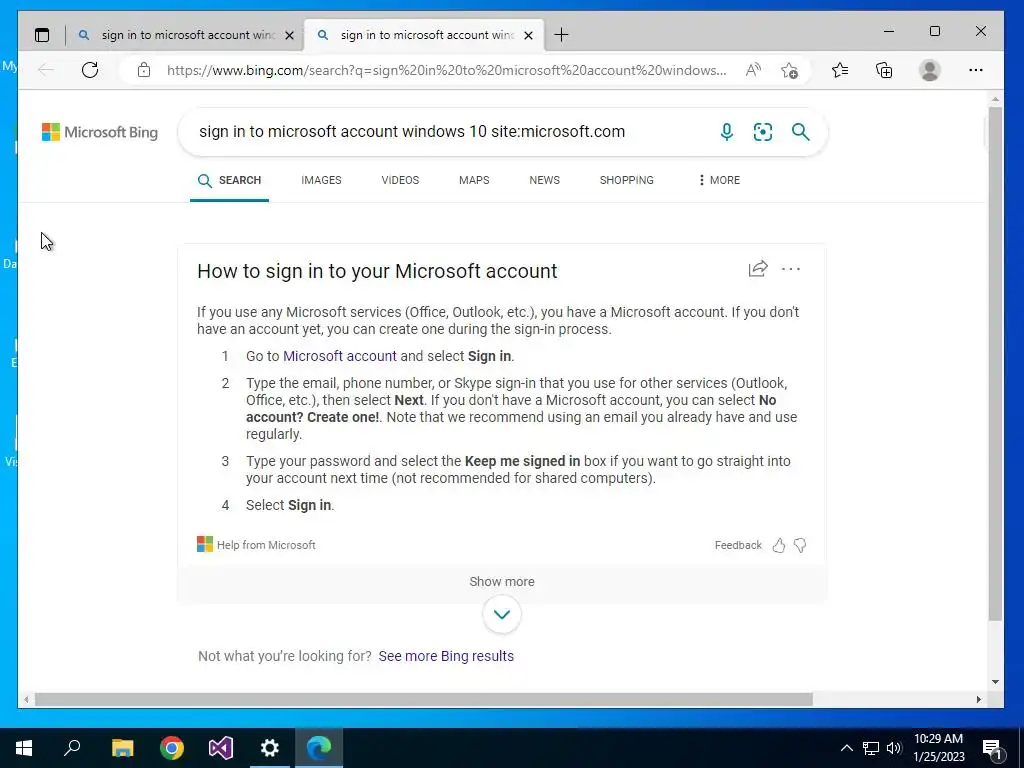Switch to IMAGES results
1024x768 pixels.
click(321, 180)
